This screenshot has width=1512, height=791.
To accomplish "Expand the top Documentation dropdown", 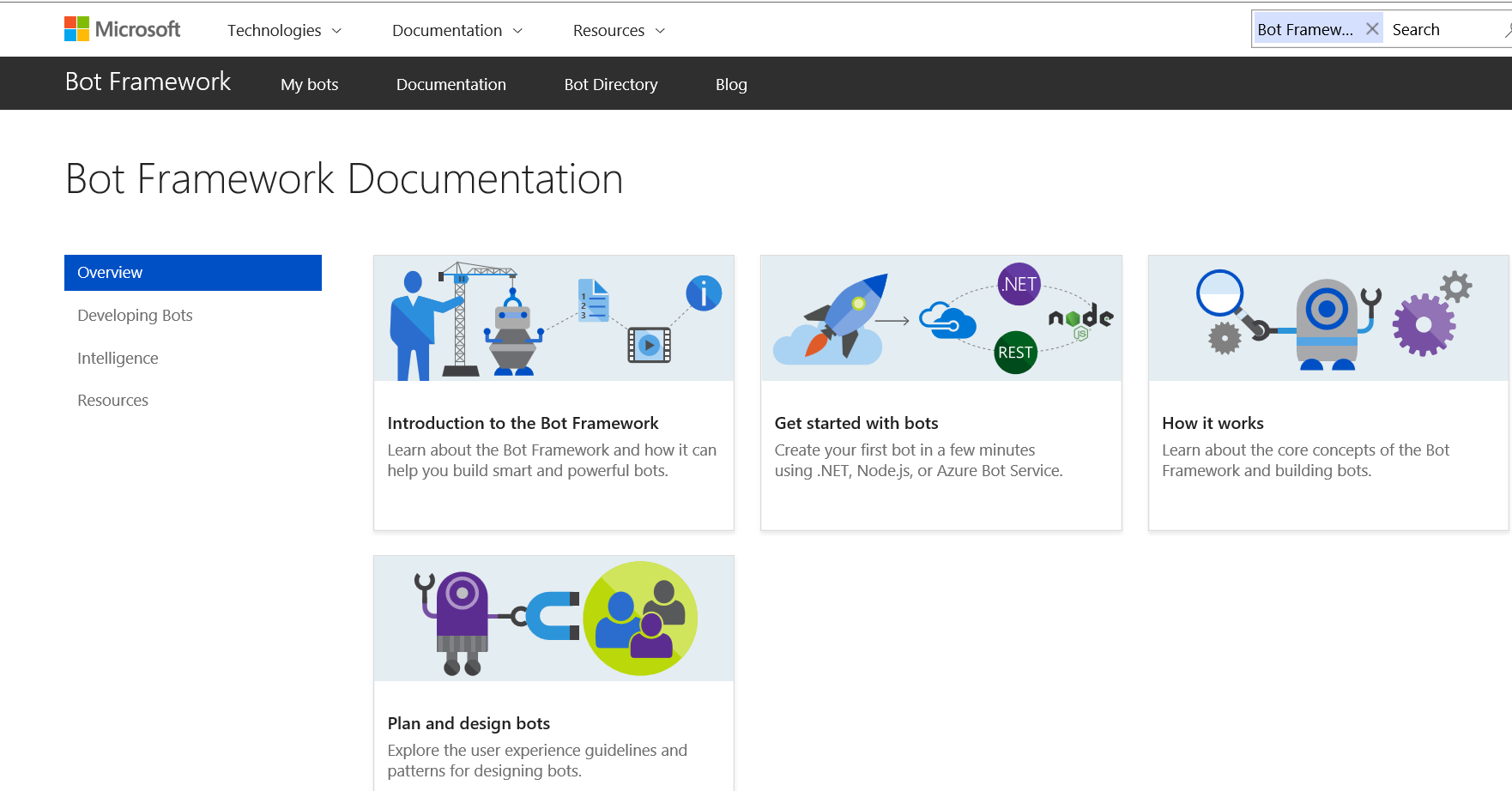I will click(x=457, y=31).
